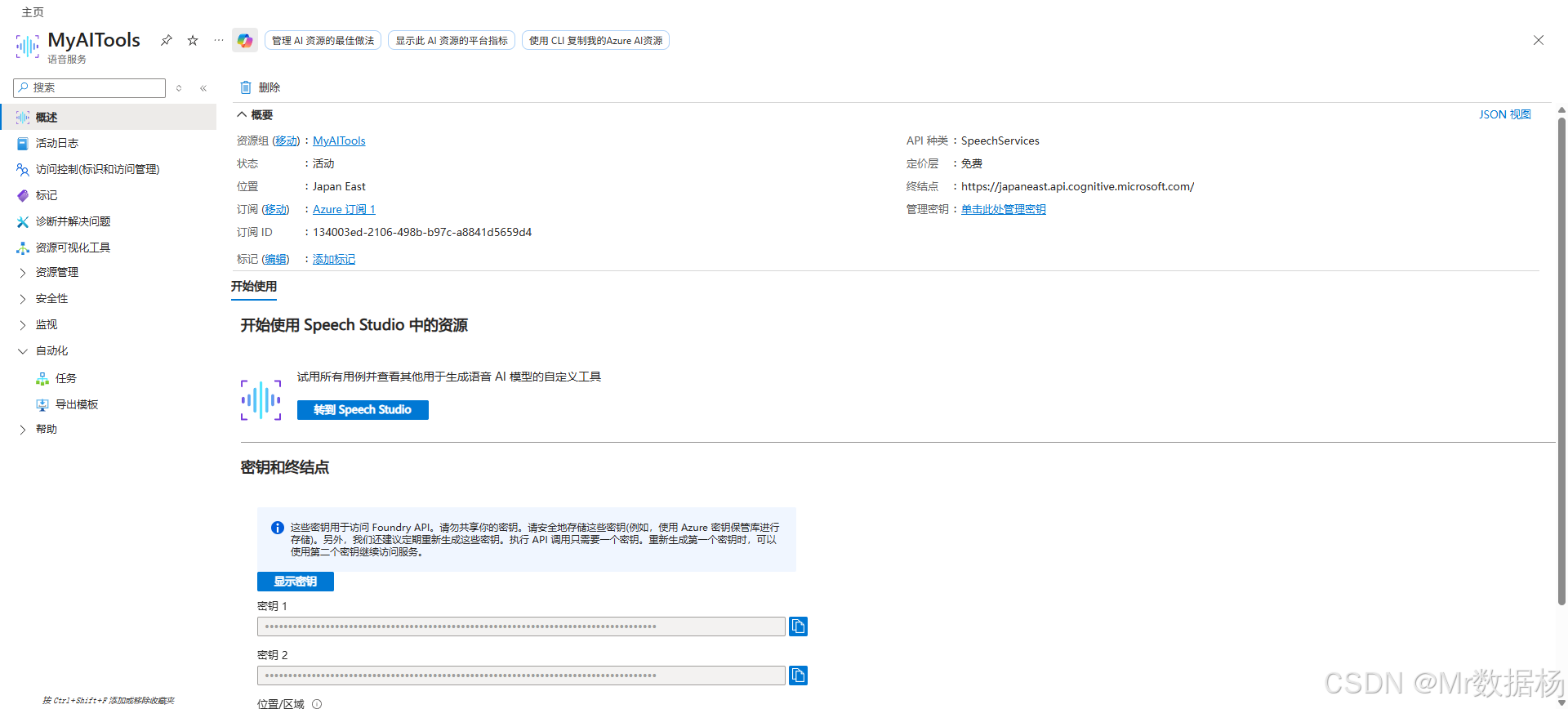Click 使用 CLI 复制我的Azure AI资源 suggestion
This screenshot has width=1568, height=709.
tap(595, 40)
